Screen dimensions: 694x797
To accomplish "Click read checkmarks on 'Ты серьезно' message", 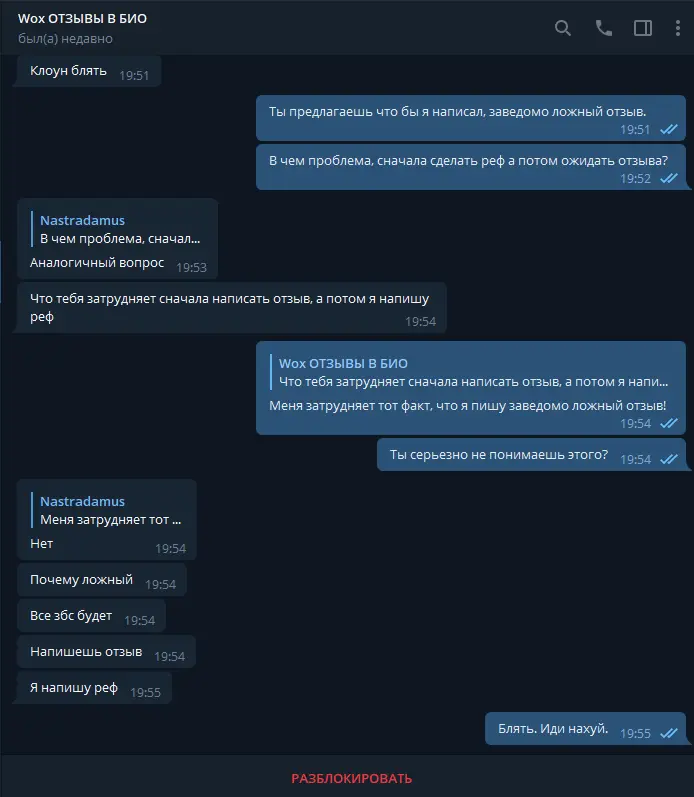I will [669, 459].
